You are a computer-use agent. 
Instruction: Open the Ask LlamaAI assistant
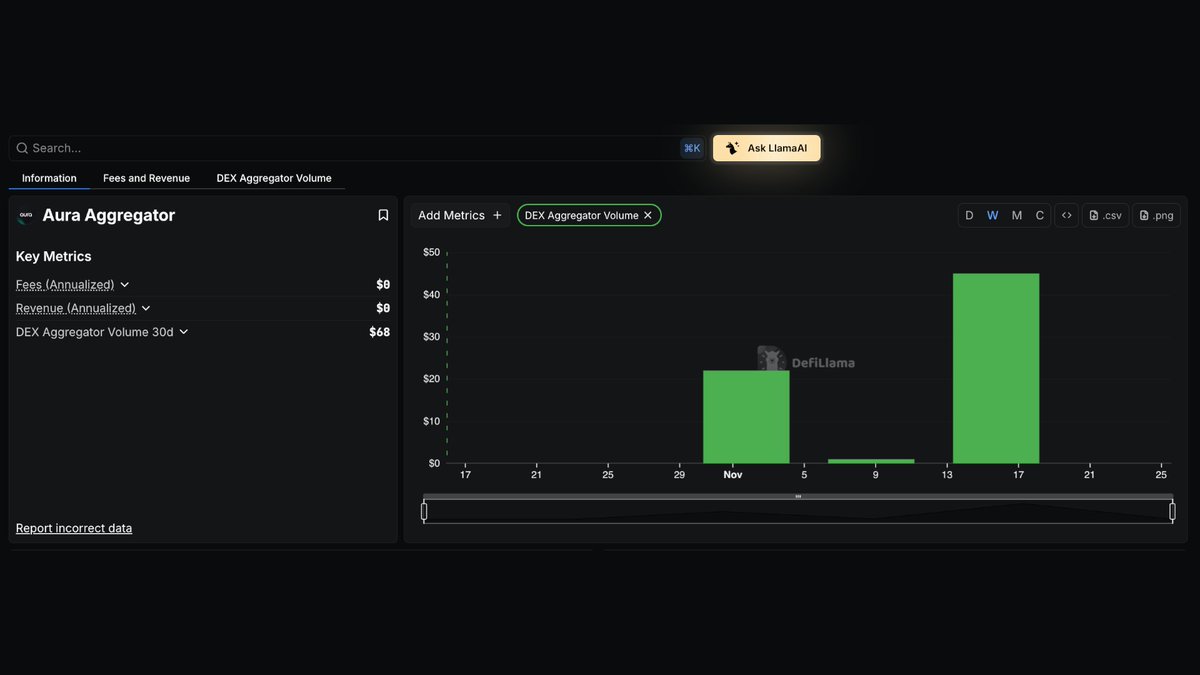pos(766,147)
